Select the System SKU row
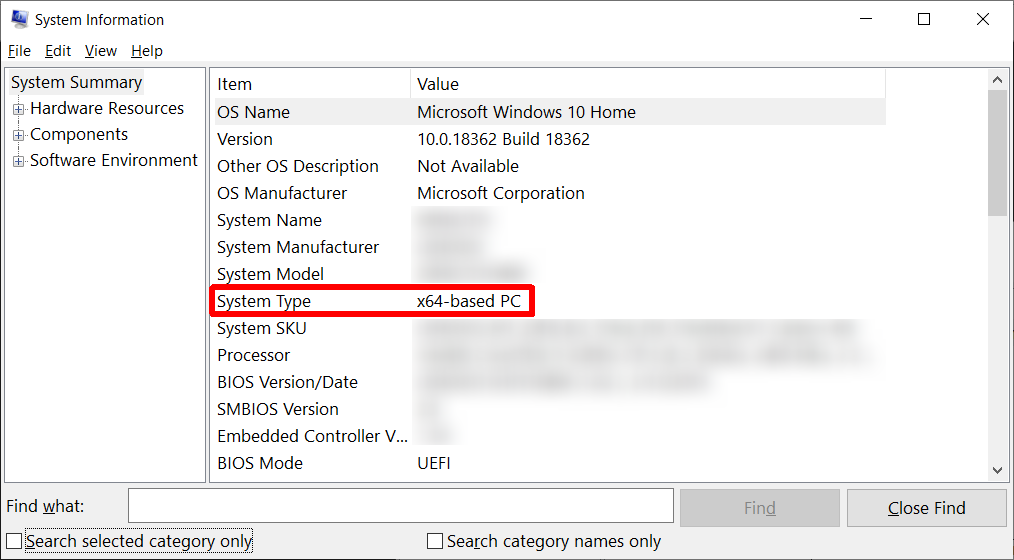 550,328
